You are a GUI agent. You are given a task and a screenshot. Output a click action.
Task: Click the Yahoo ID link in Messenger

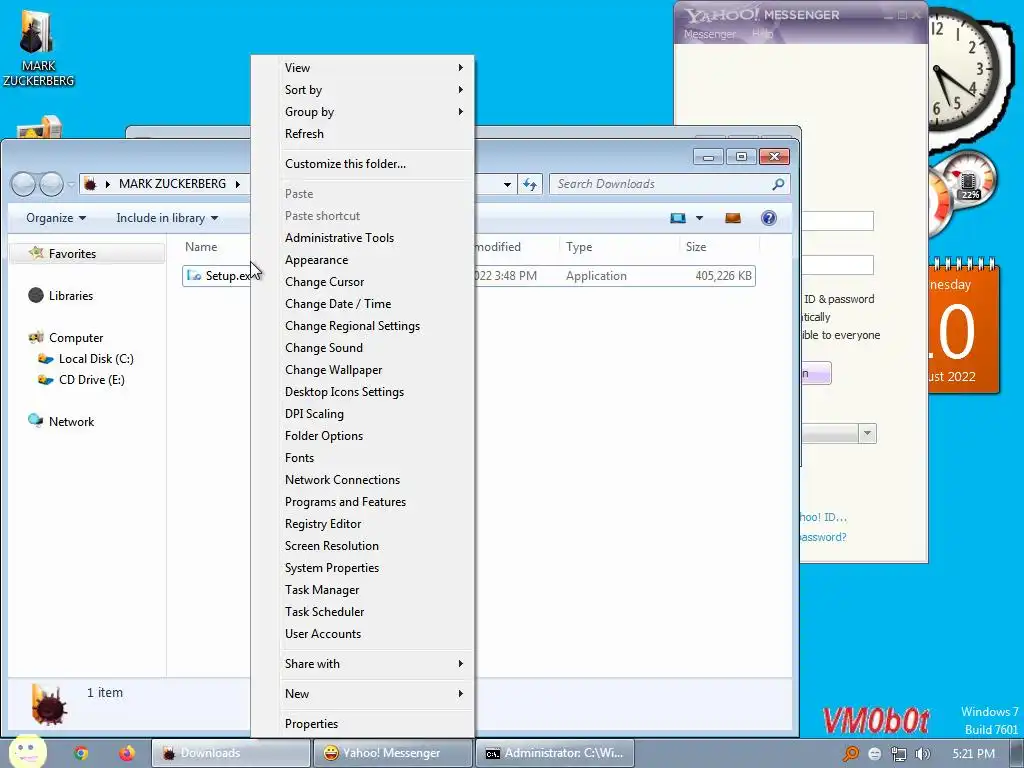tap(824, 517)
